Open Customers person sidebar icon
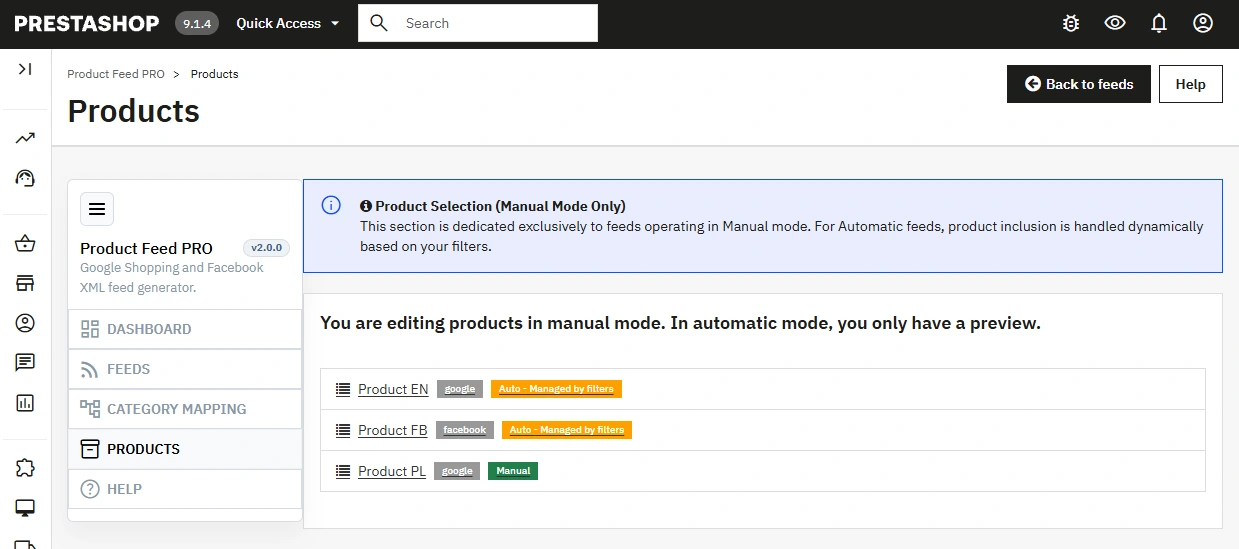The image size is (1239, 549). point(25,323)
